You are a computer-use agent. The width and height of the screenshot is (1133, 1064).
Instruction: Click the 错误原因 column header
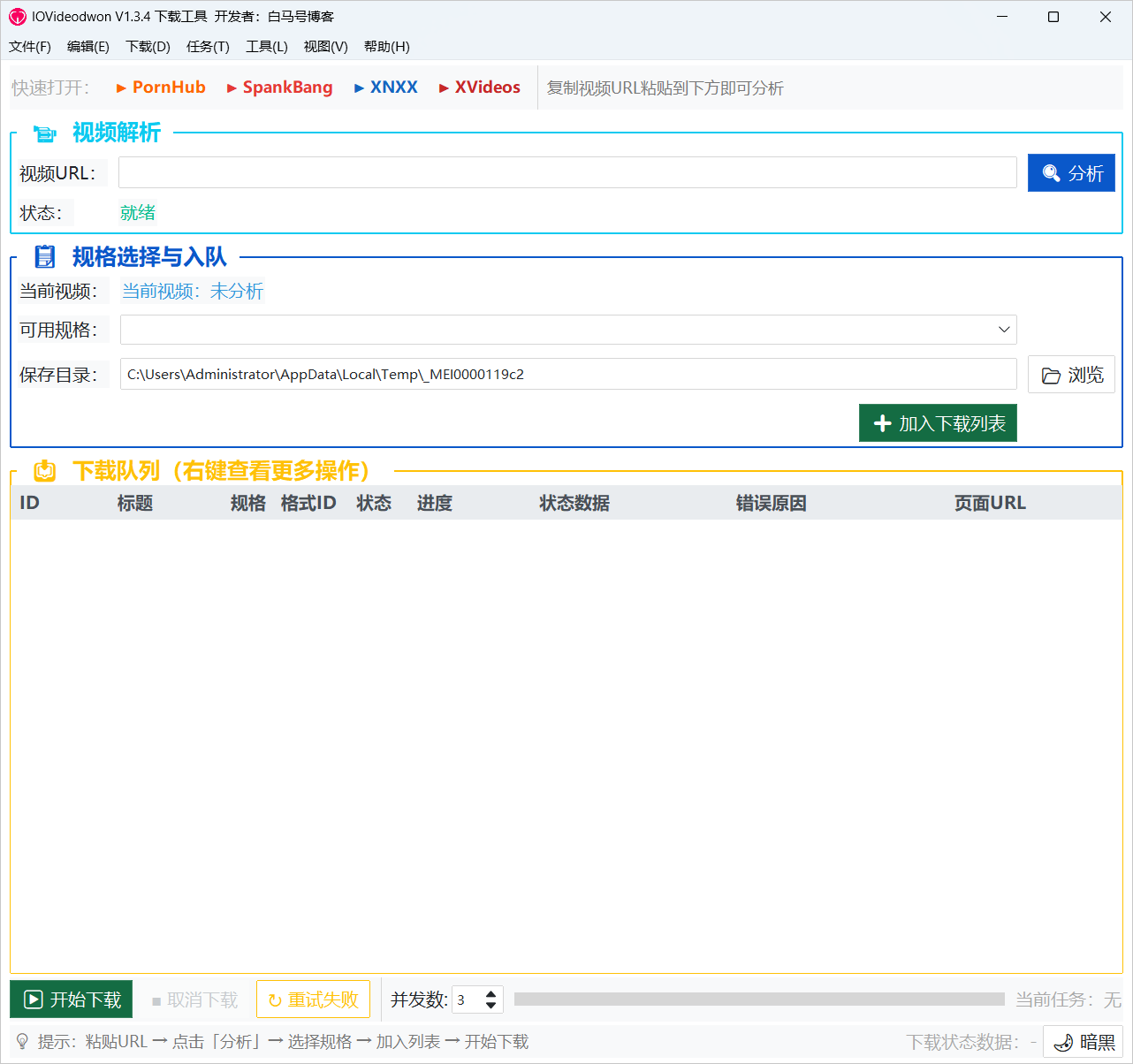pos(772,503)
